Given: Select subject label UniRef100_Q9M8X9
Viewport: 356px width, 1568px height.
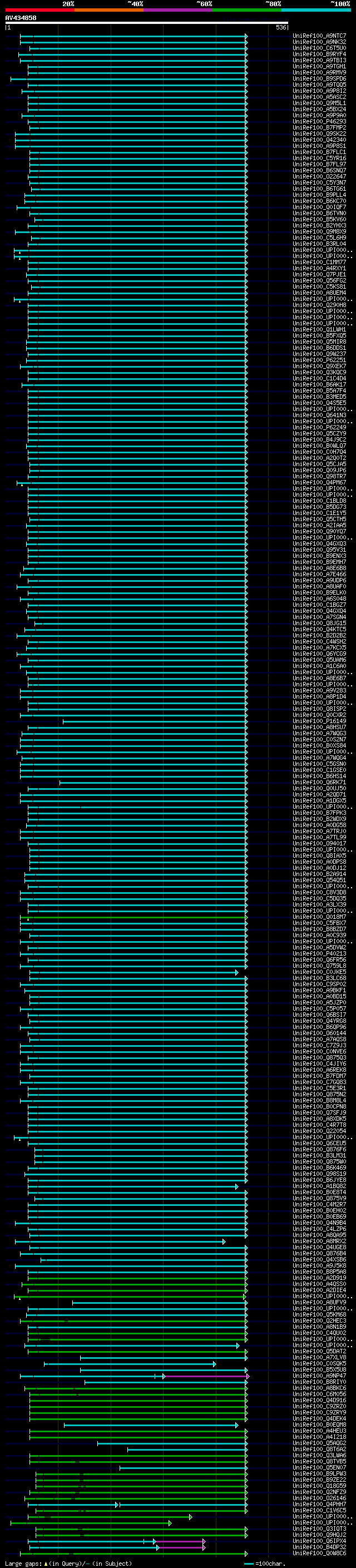Looking at the screenshot, I should click(x=319, y=231).
